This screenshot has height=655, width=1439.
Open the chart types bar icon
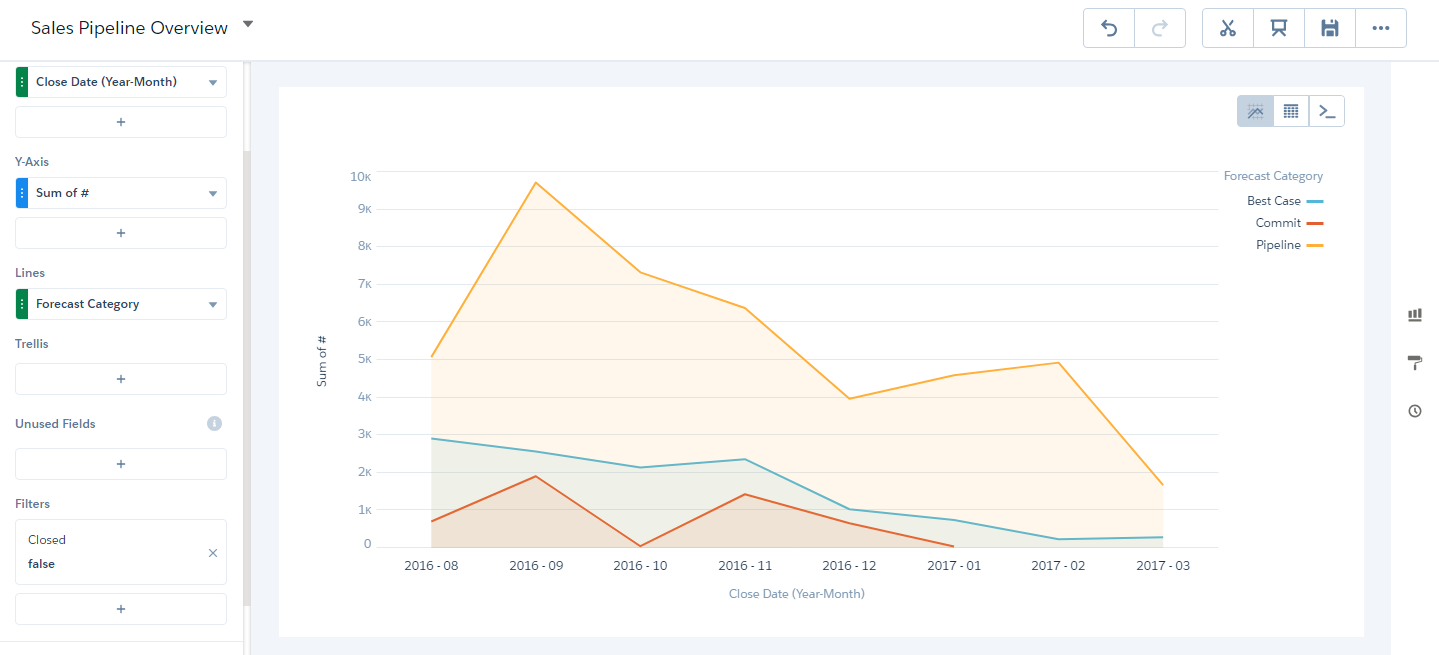(1415, 315)
